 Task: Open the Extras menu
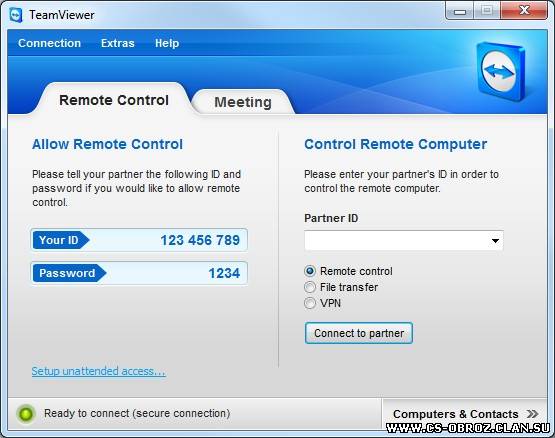tap(118, 43)
